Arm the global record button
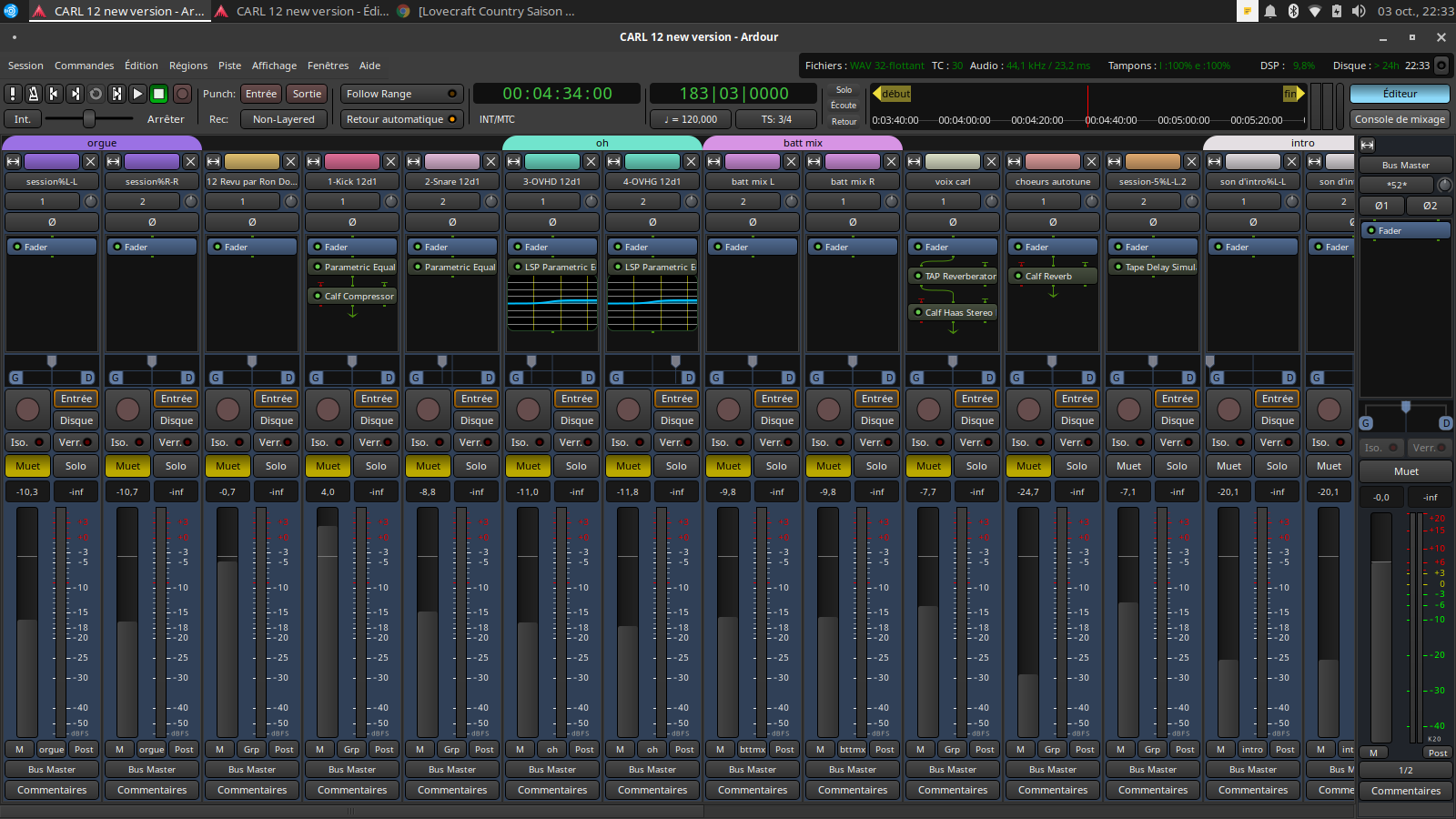 182,94
